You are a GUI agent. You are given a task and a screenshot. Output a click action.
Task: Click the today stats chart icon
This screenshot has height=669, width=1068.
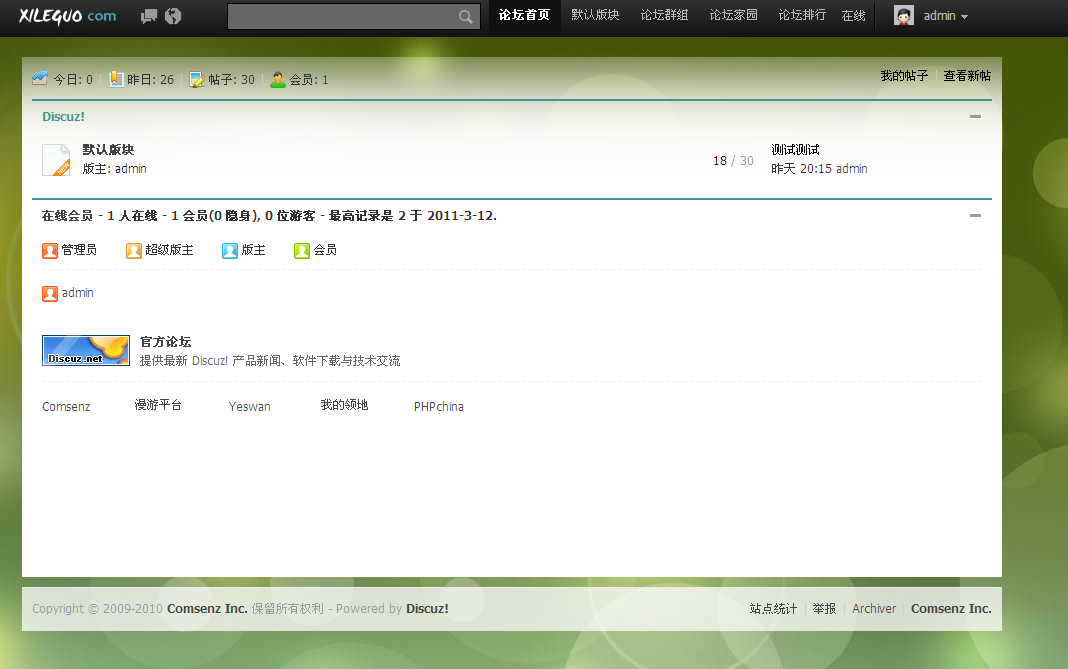(x=40, y=79)
